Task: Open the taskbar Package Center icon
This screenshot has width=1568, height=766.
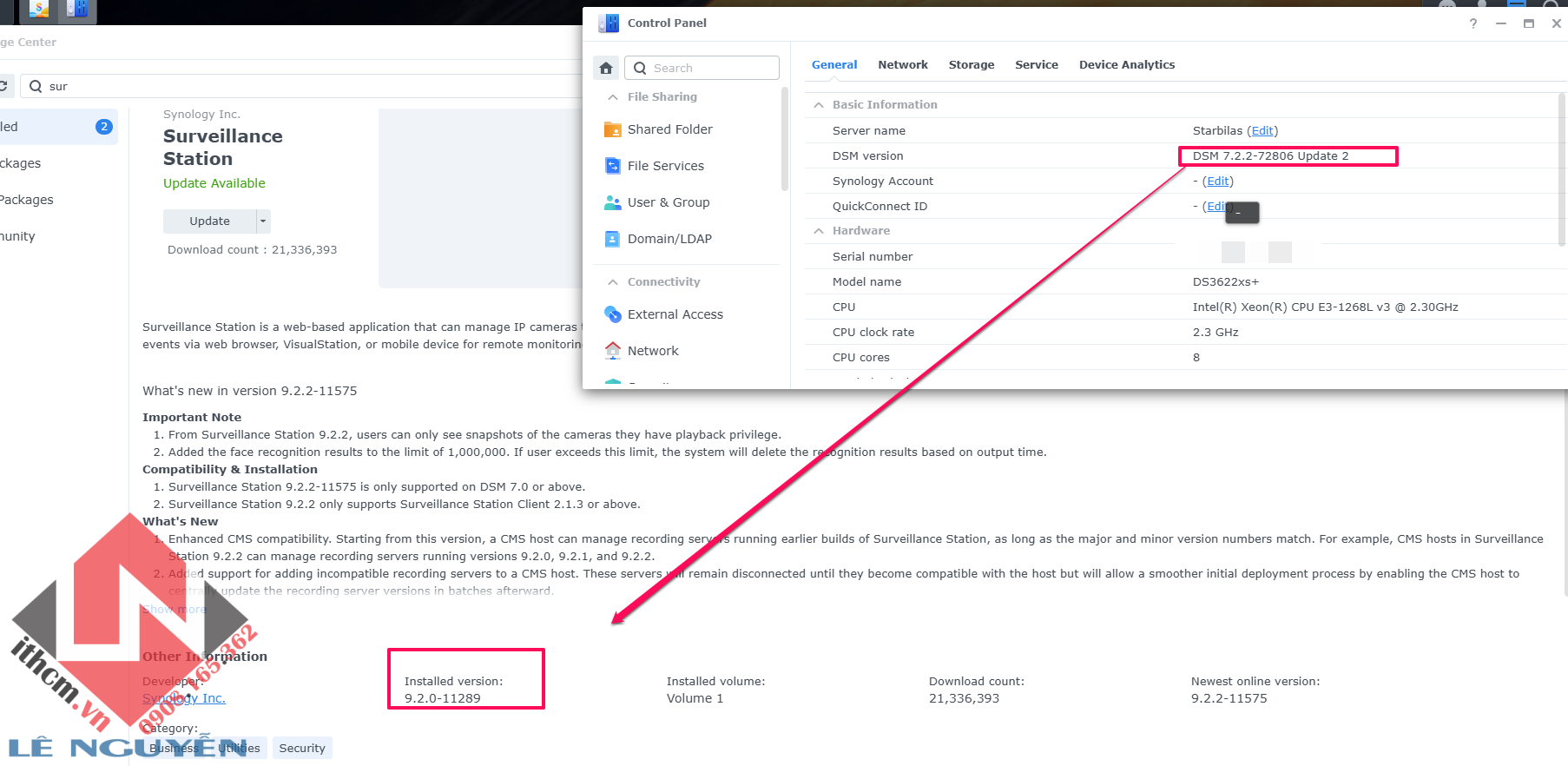Action: pos(39,10)
